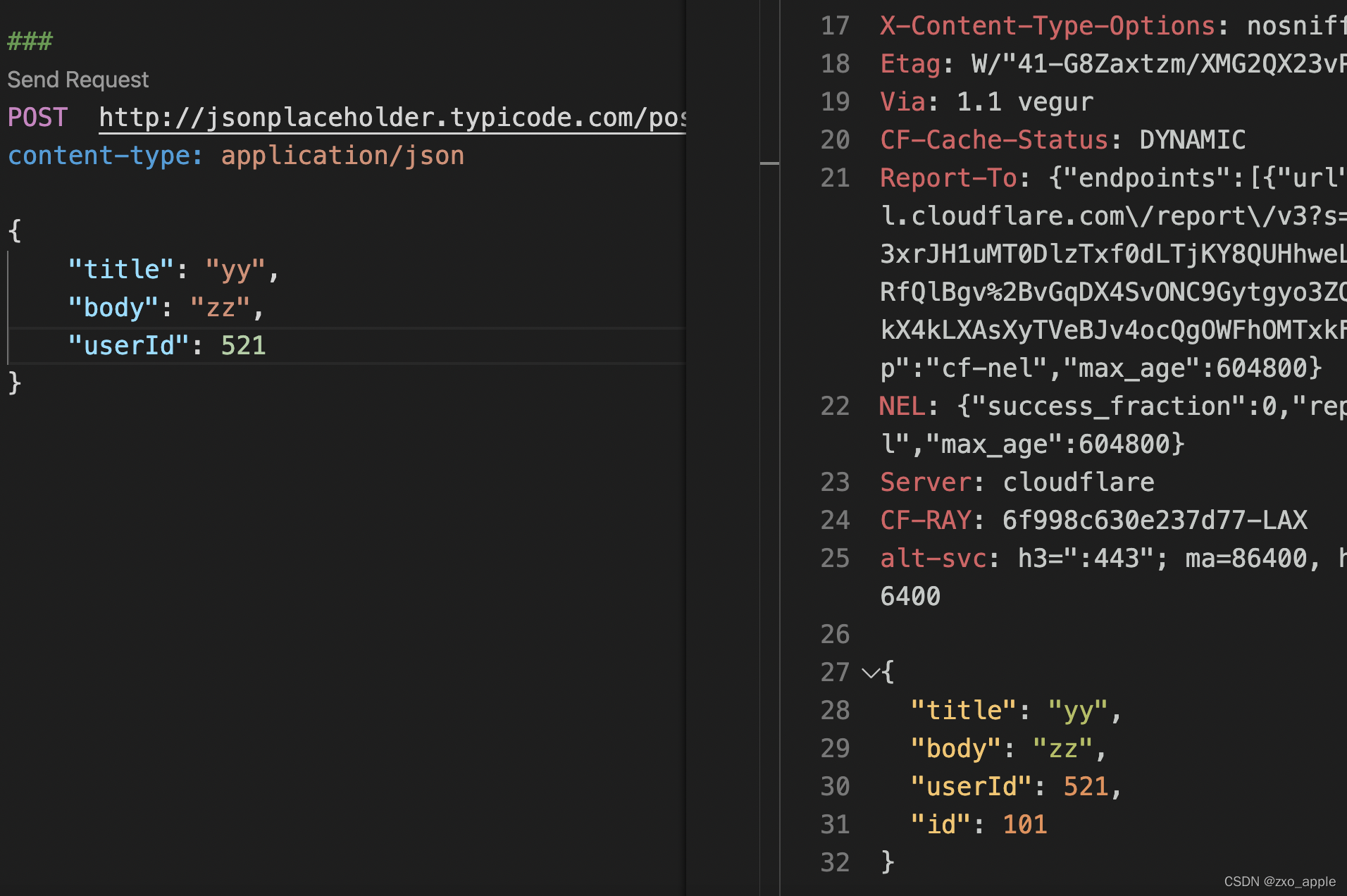Image resolution: width=1347 pixels, height=896 pixels.
Task: Click the CF-RAY response header name
Action: click(x=926, y=521)
